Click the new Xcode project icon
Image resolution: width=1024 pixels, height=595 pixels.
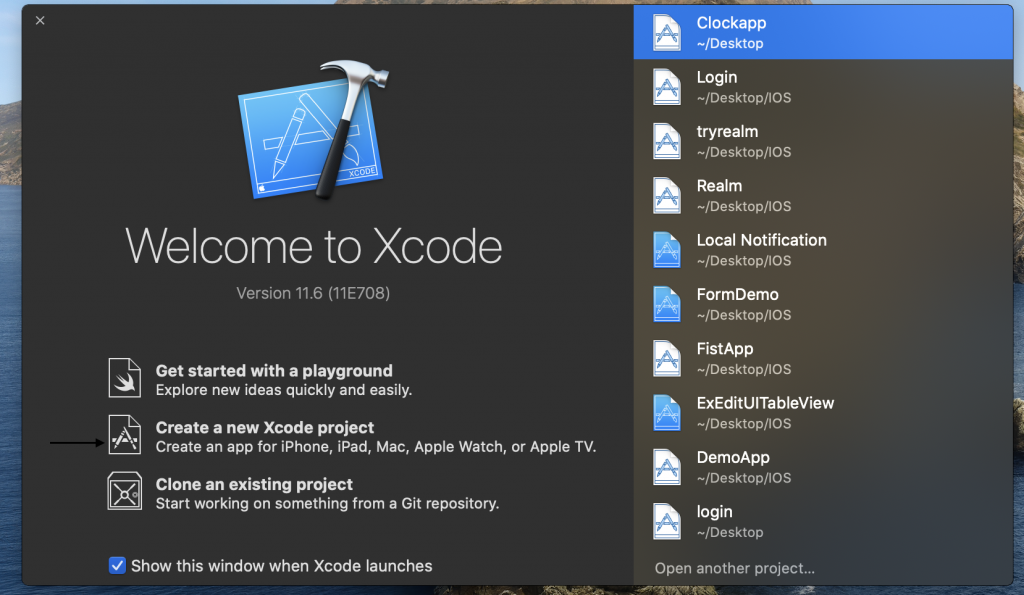point(125,434)
